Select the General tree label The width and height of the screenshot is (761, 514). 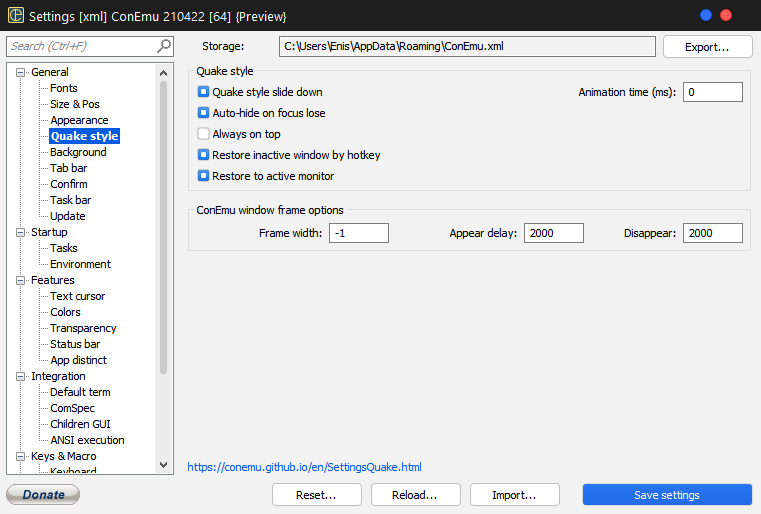pyautogui.click(x=50, y=72)
